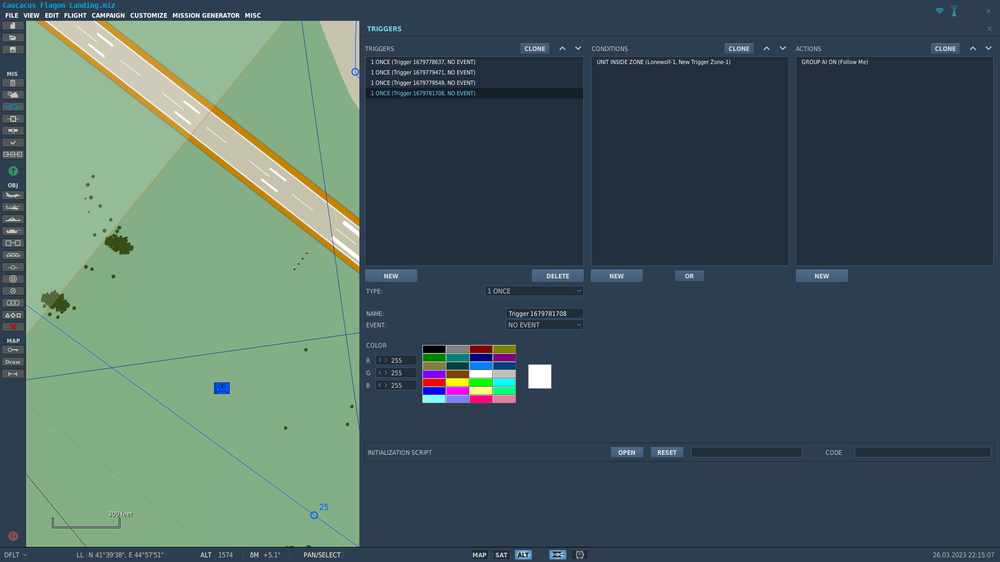Open mission file via folder icon
1000x562 pixels.
(x=13, y=37)
